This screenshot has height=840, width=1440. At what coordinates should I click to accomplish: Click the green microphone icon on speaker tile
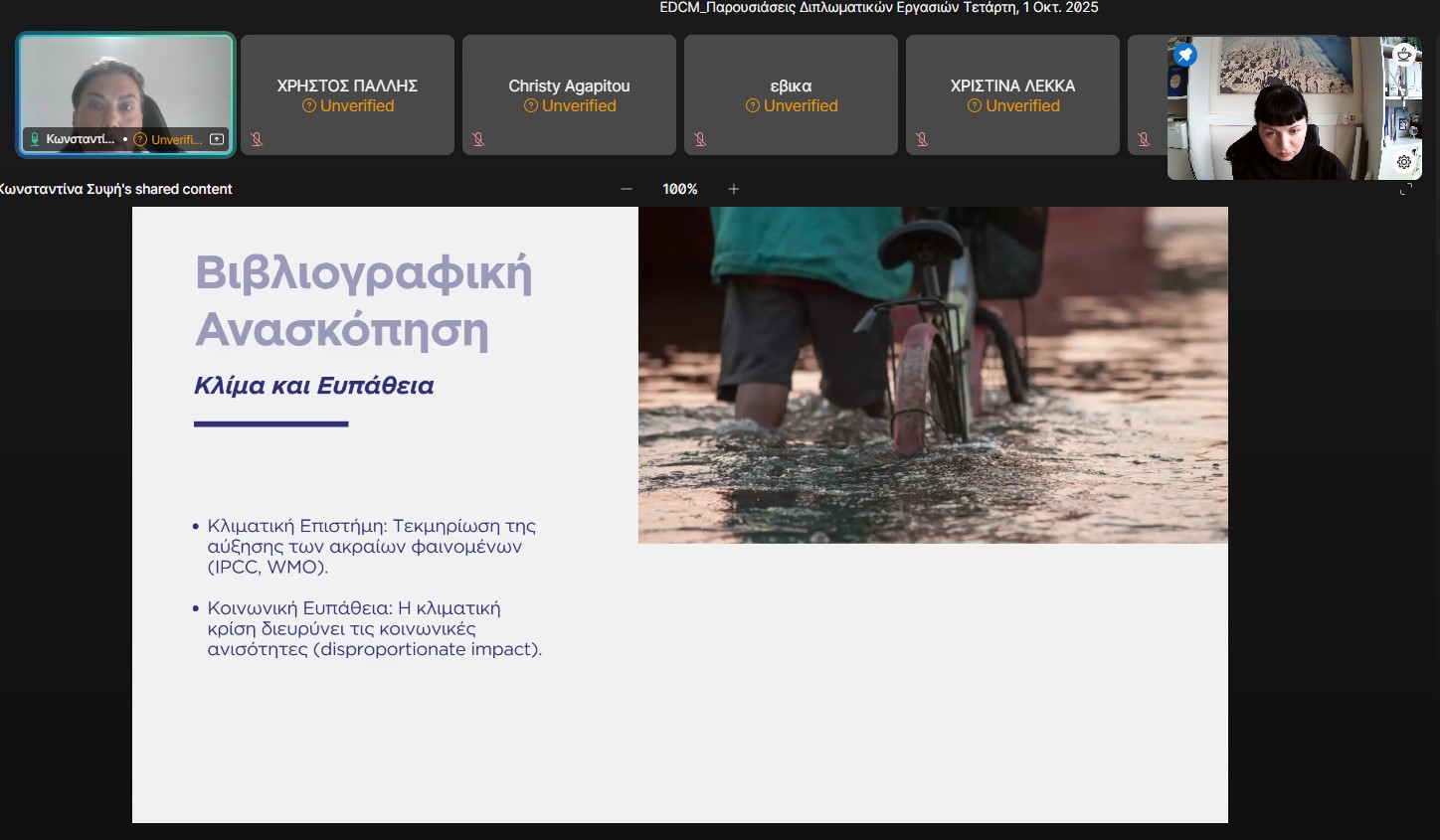point(35,139)
